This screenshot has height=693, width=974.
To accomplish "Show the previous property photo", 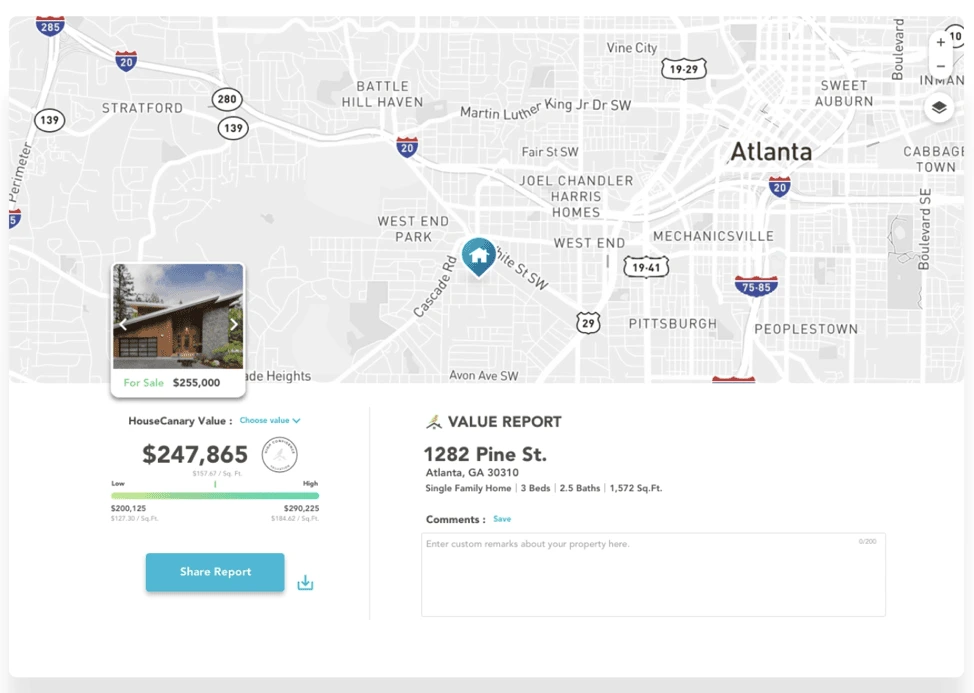I will tap(123, 324).
